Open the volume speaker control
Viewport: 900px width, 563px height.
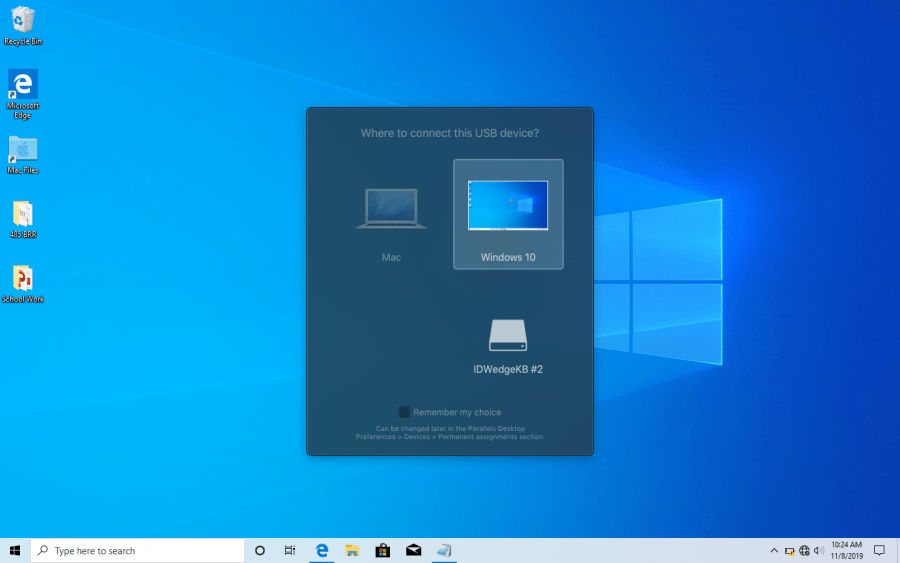tap(819, 551)
